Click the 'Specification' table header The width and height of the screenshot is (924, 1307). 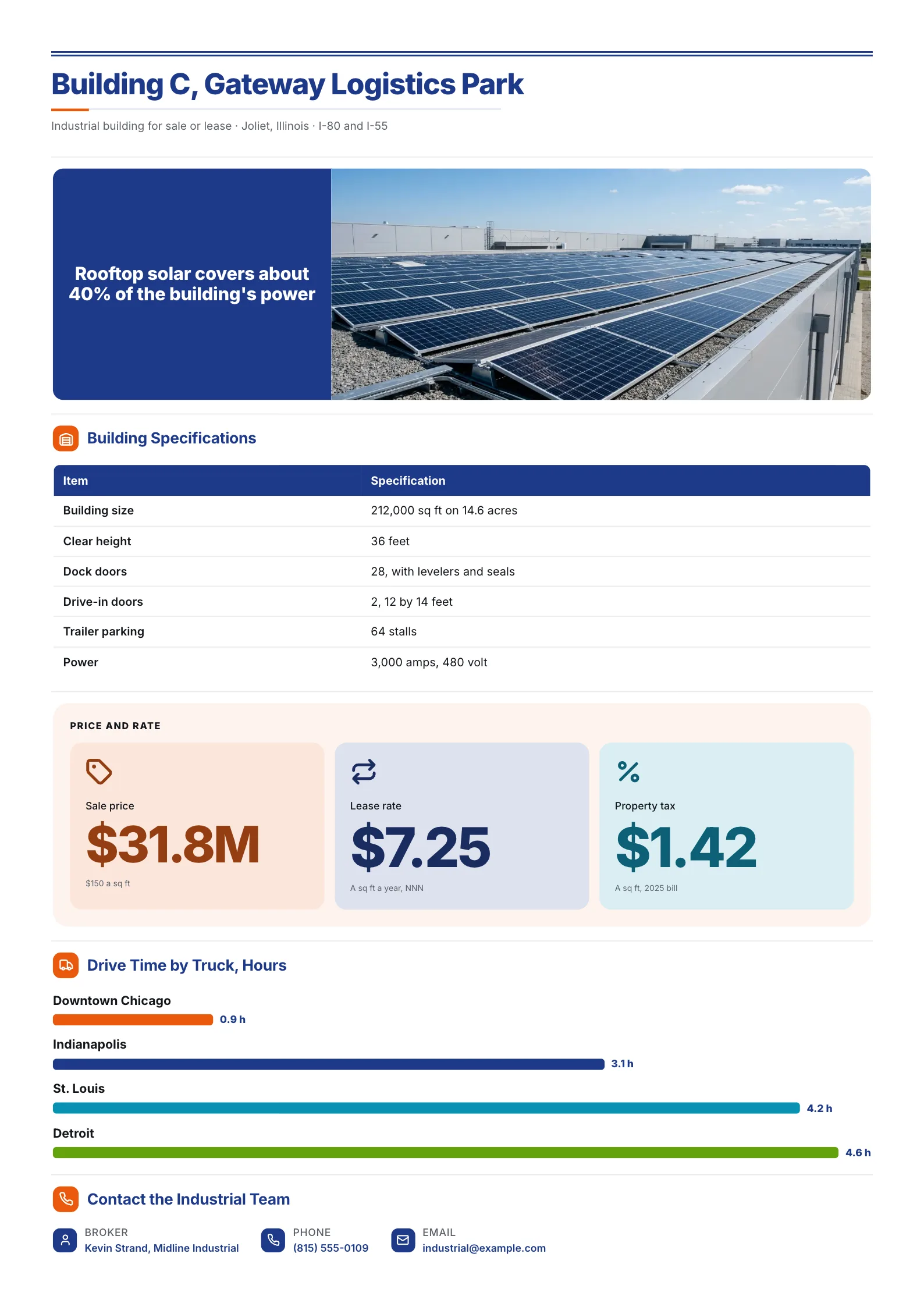pyautogui.click(x=408, y=481)
